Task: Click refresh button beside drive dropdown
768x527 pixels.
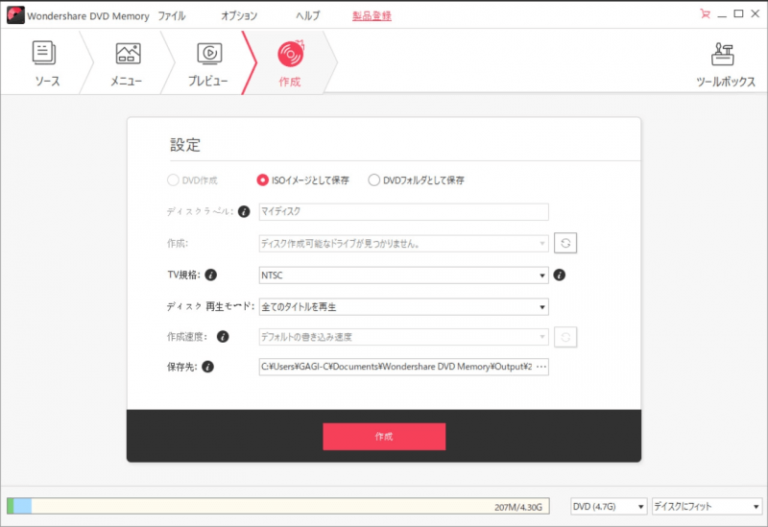Action: [x=566, y=243]
